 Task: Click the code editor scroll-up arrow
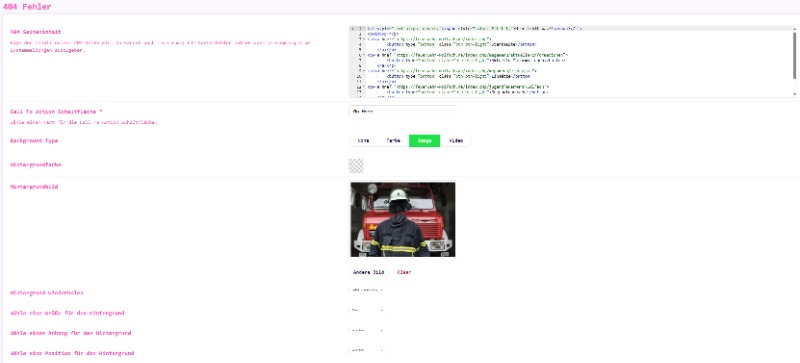(x=794, y=29)
